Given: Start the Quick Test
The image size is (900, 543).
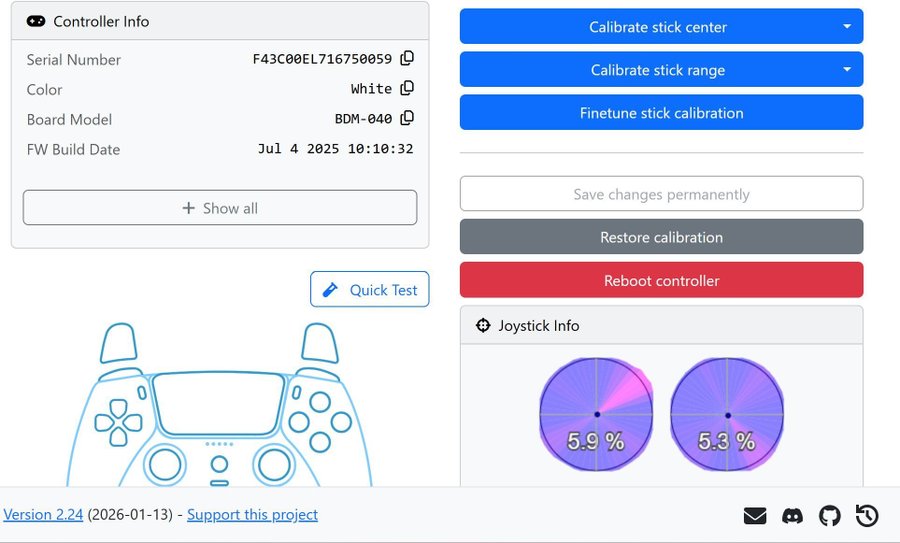Looking at the screenshot, I should (370, 290).
